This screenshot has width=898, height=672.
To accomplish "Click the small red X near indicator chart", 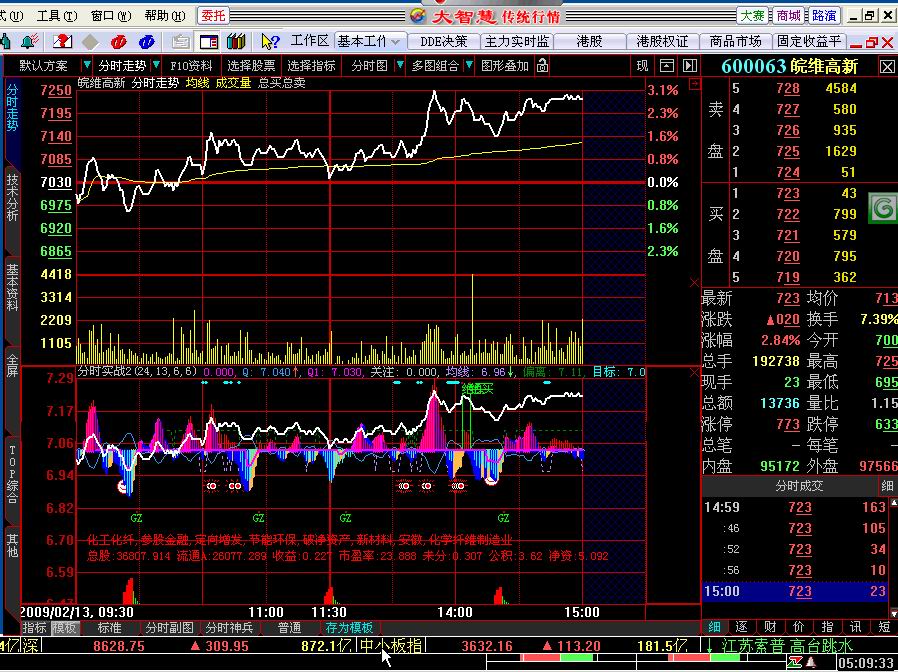I will 695,373.
